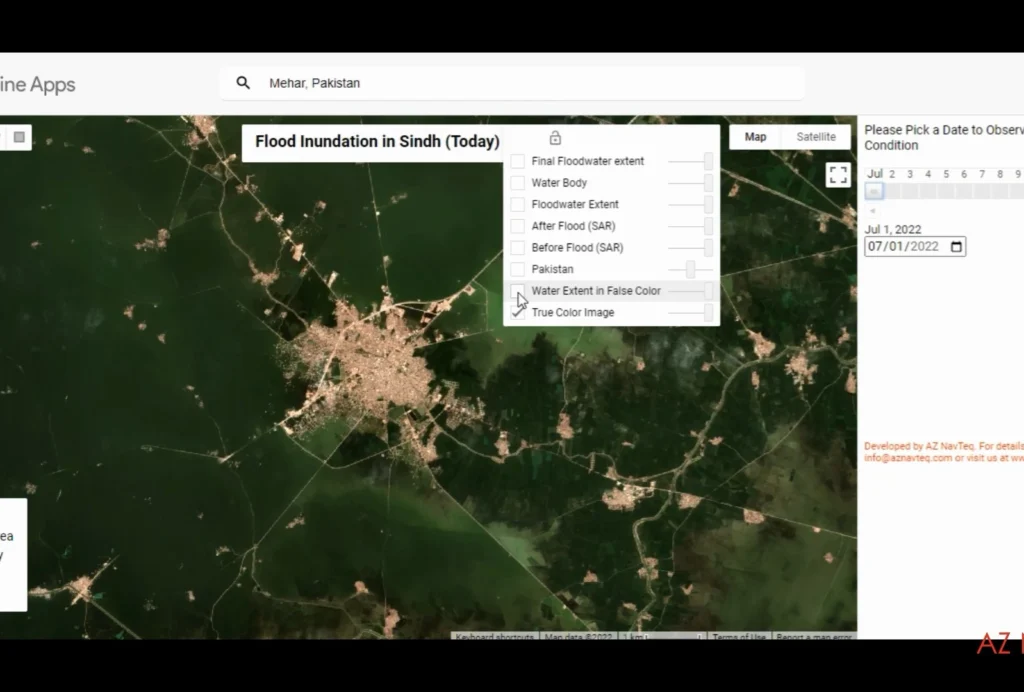Open the Terms of Use link
This screenshot has width=1024, height=692.
point(739,637)
